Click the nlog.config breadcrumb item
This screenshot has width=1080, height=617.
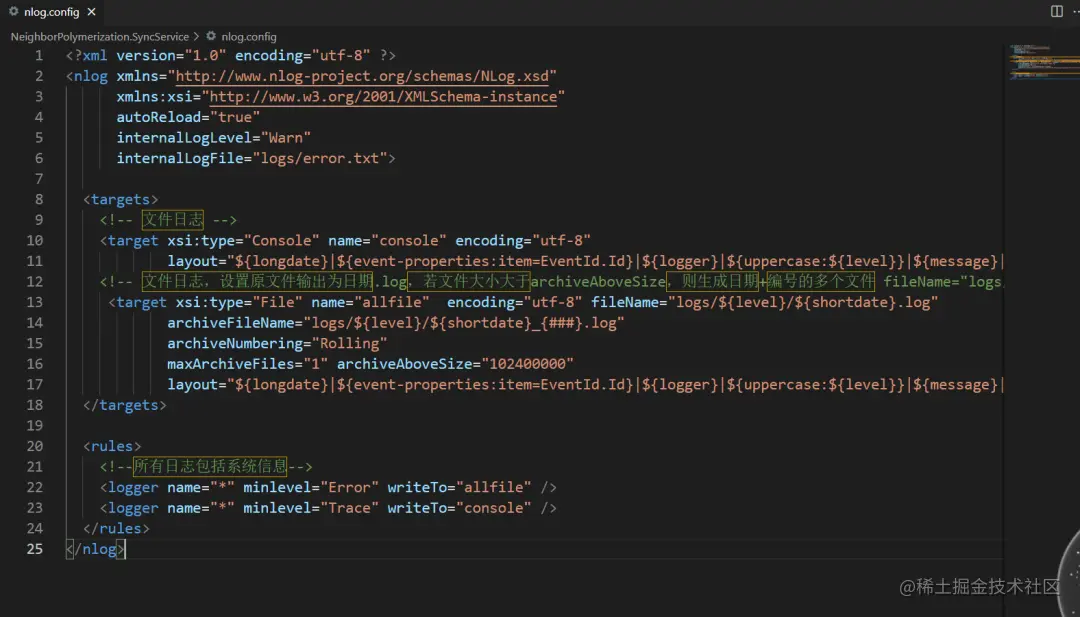(249, 36)
